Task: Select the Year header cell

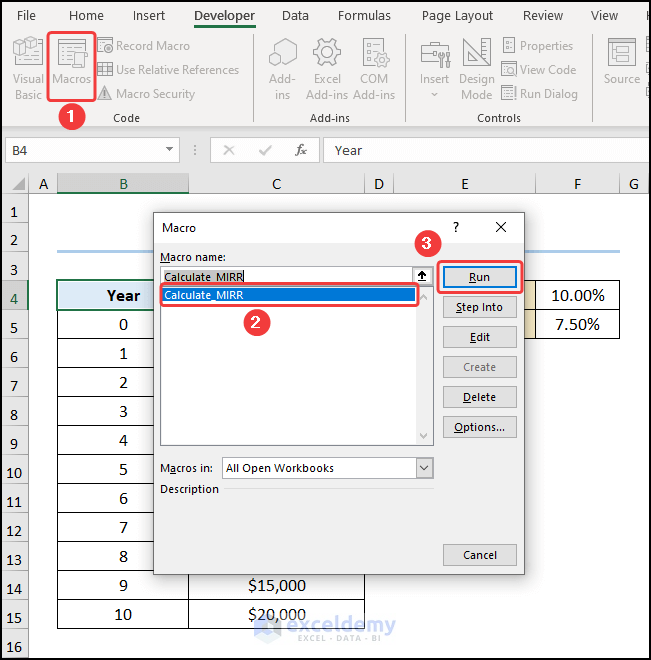Action: pos(106,295)
